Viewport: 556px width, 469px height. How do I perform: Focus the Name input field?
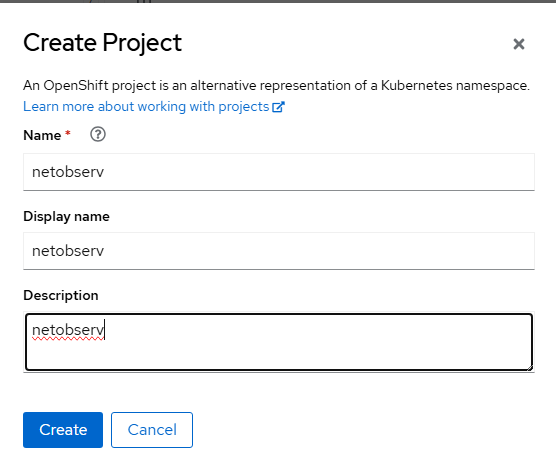[x=279, y=172]
